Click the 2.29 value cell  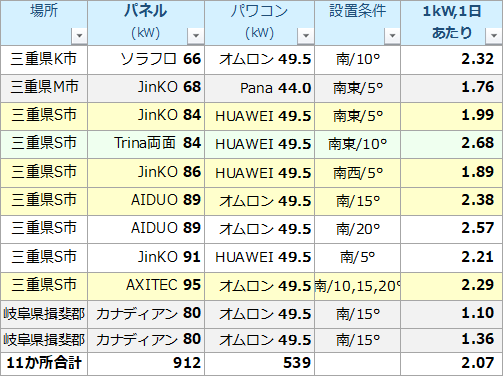452,286
